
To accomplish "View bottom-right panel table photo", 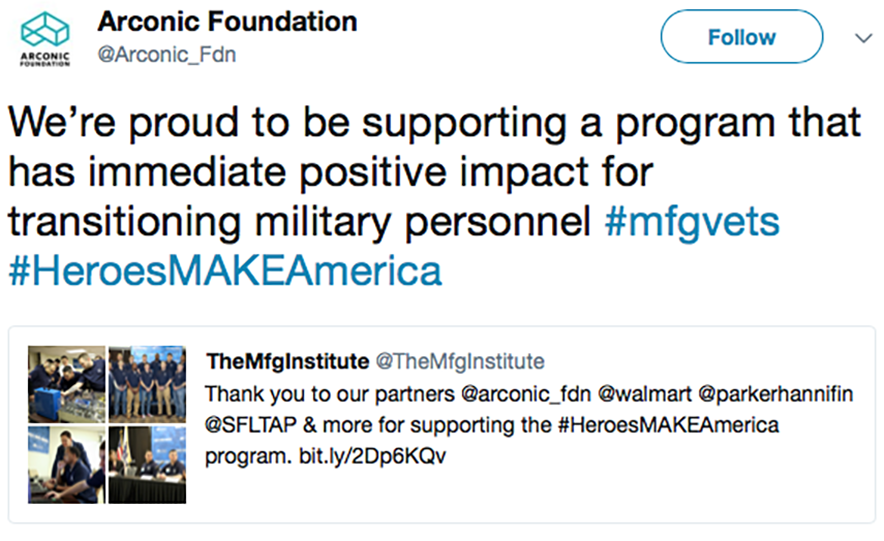I will (147, 465).
